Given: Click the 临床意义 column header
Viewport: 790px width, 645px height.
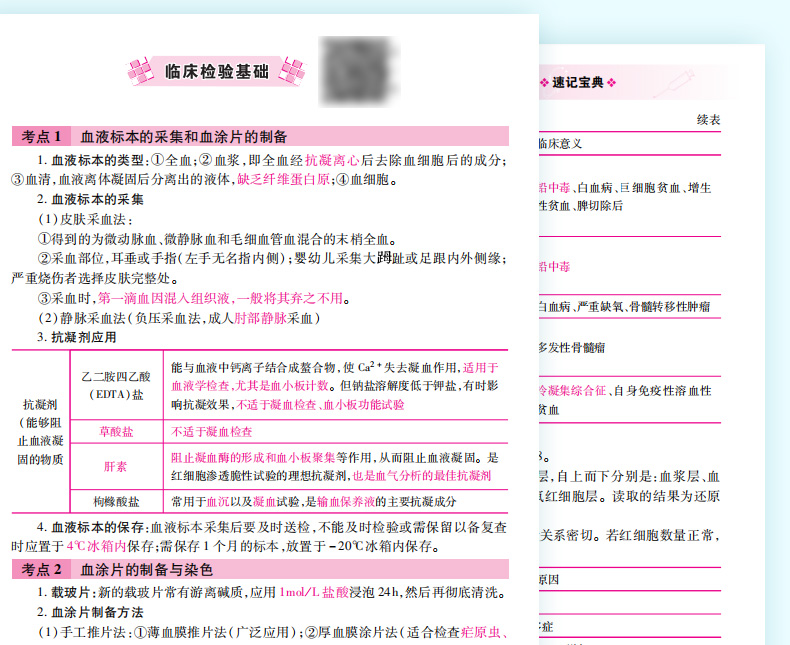Looking at the screenshot, I should pyautogui.click(x=560, y=143).
